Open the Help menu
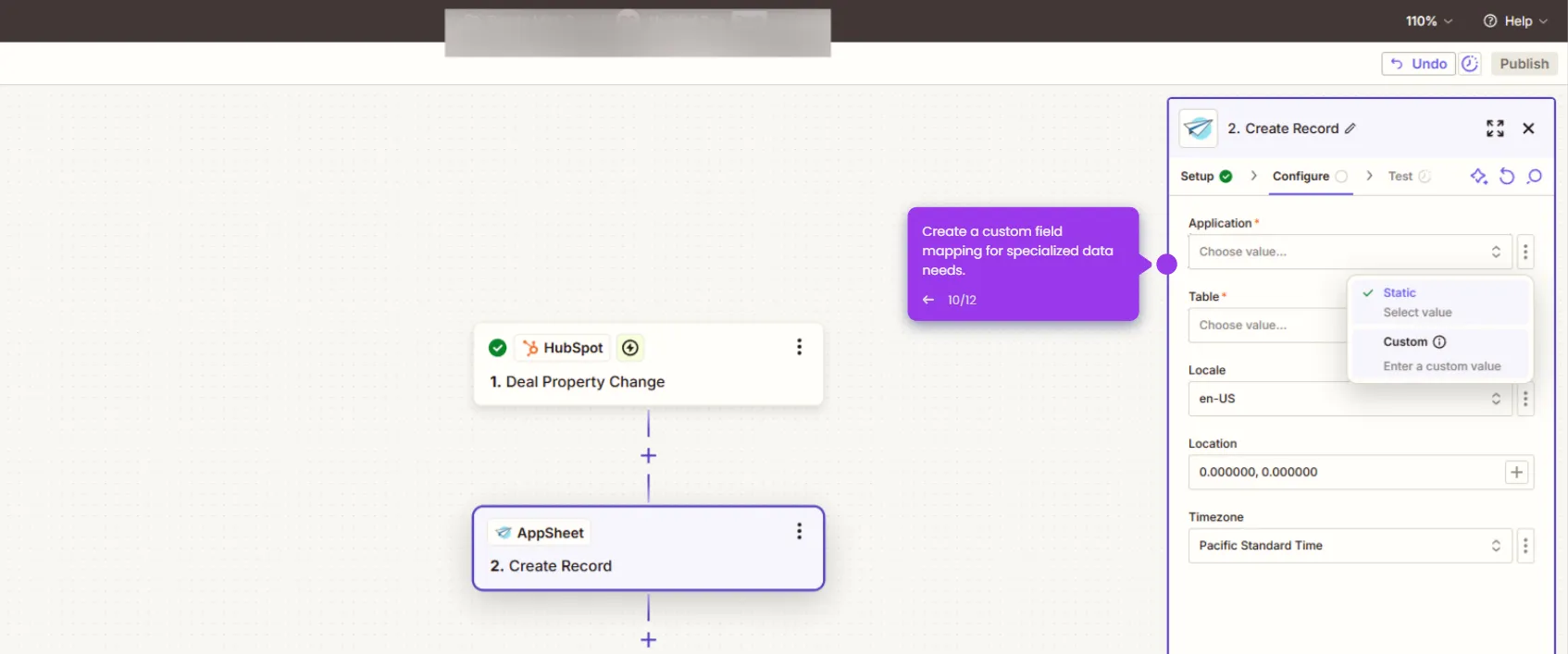The width and height of the screenshot is (1568, 654). pos(1515,21)
